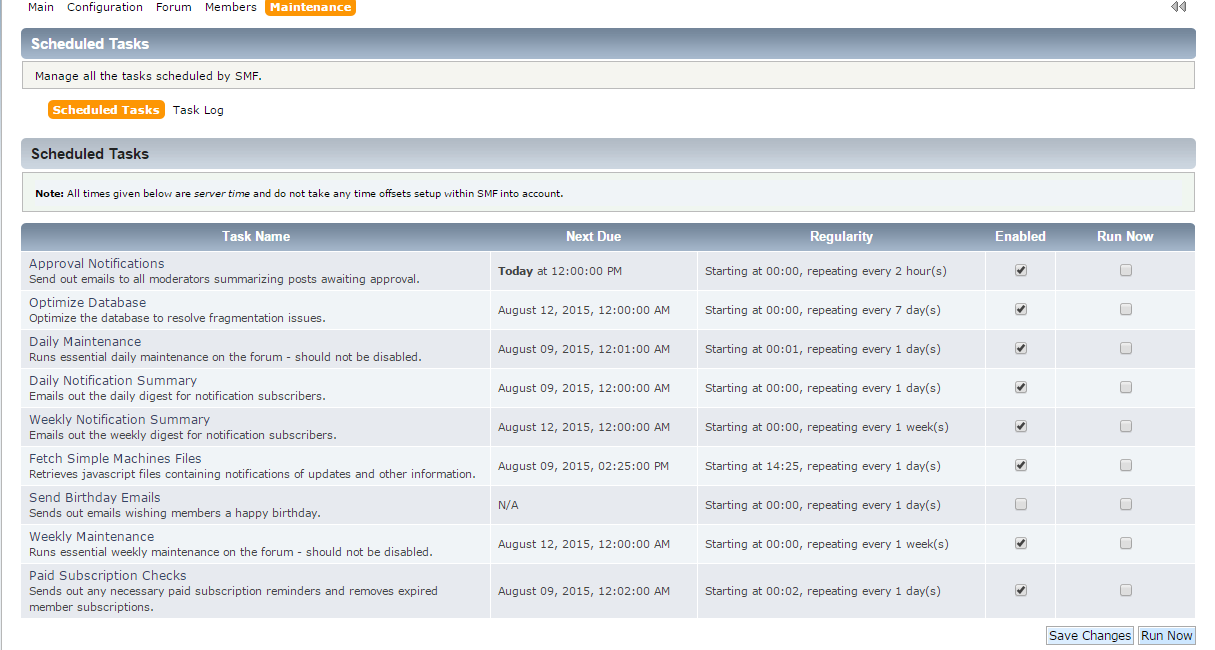
Task: Click 'Manage all the tasks scheduled by SMF' text
Action: coord(148,76)
